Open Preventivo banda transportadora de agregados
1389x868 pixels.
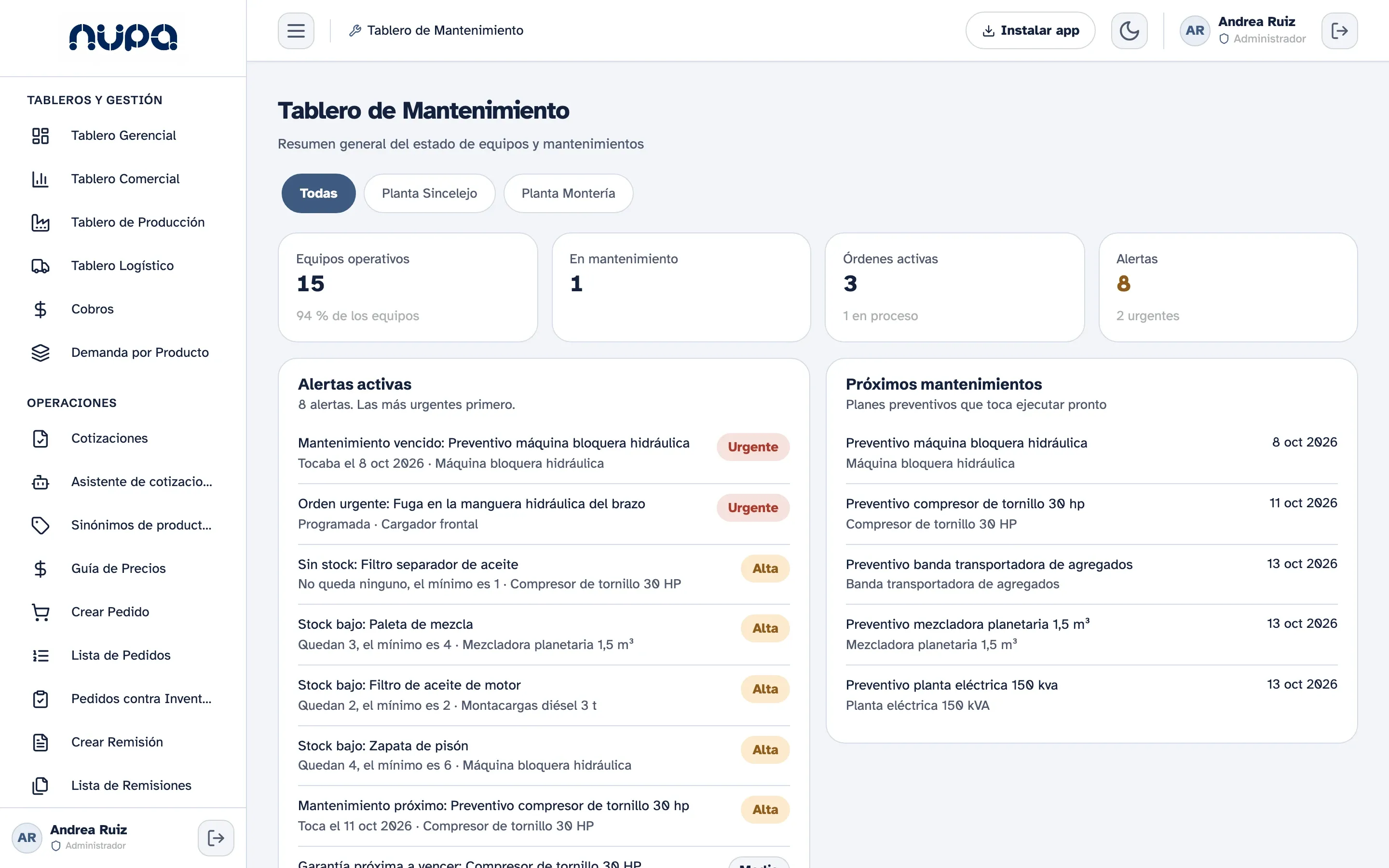1091,574
